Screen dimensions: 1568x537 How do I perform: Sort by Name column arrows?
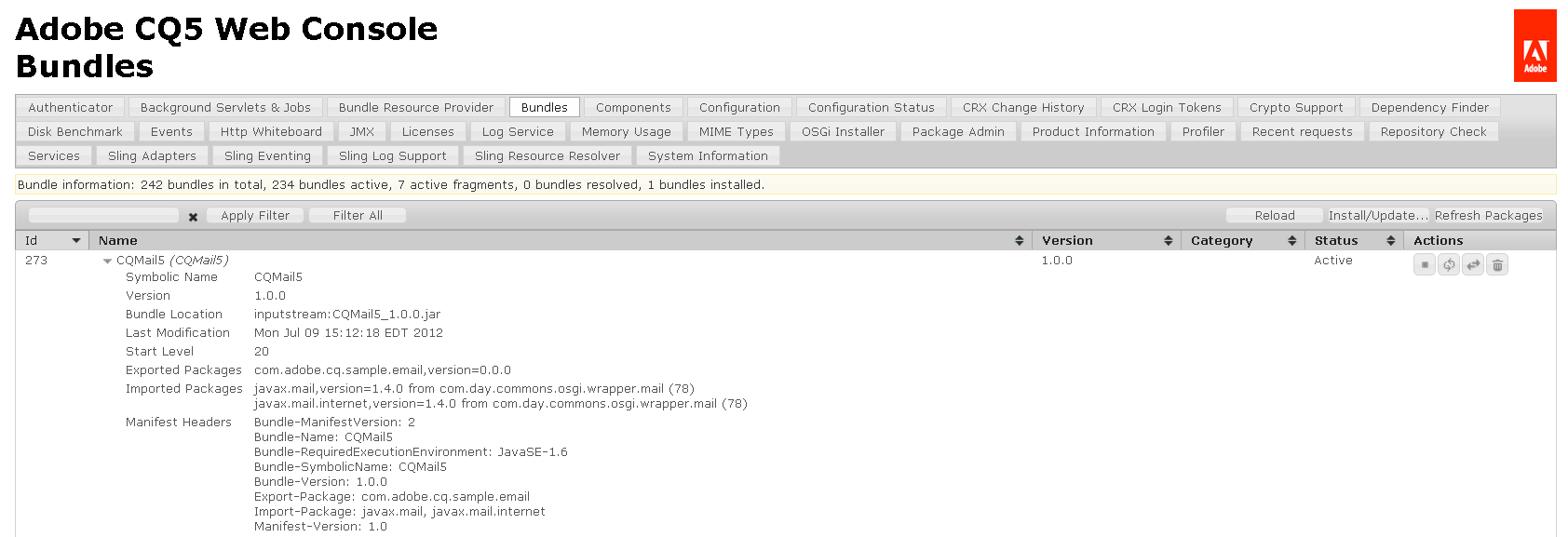pos(1019,240)
